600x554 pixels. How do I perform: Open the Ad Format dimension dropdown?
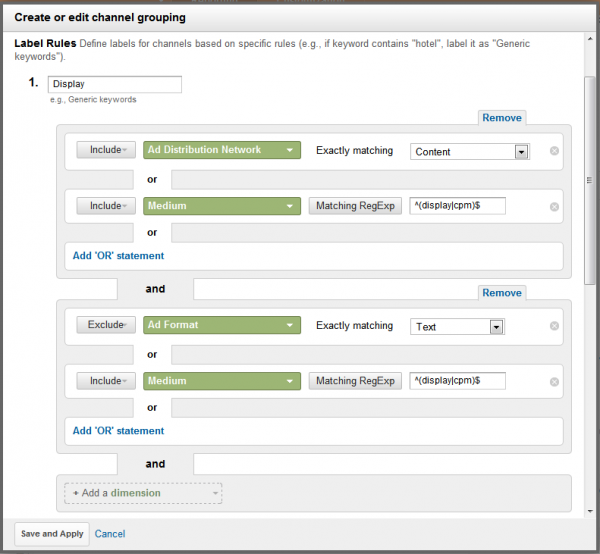tap(222, 326)
